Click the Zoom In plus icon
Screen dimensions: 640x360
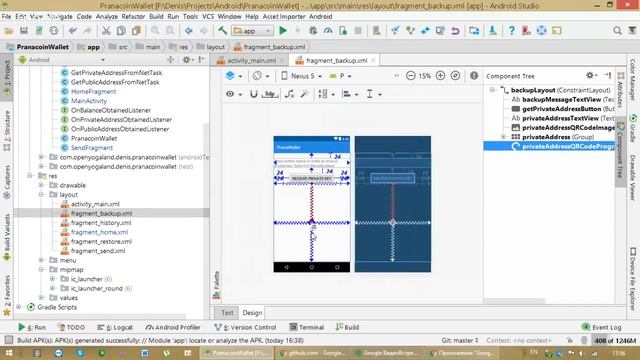pos(440,76)
